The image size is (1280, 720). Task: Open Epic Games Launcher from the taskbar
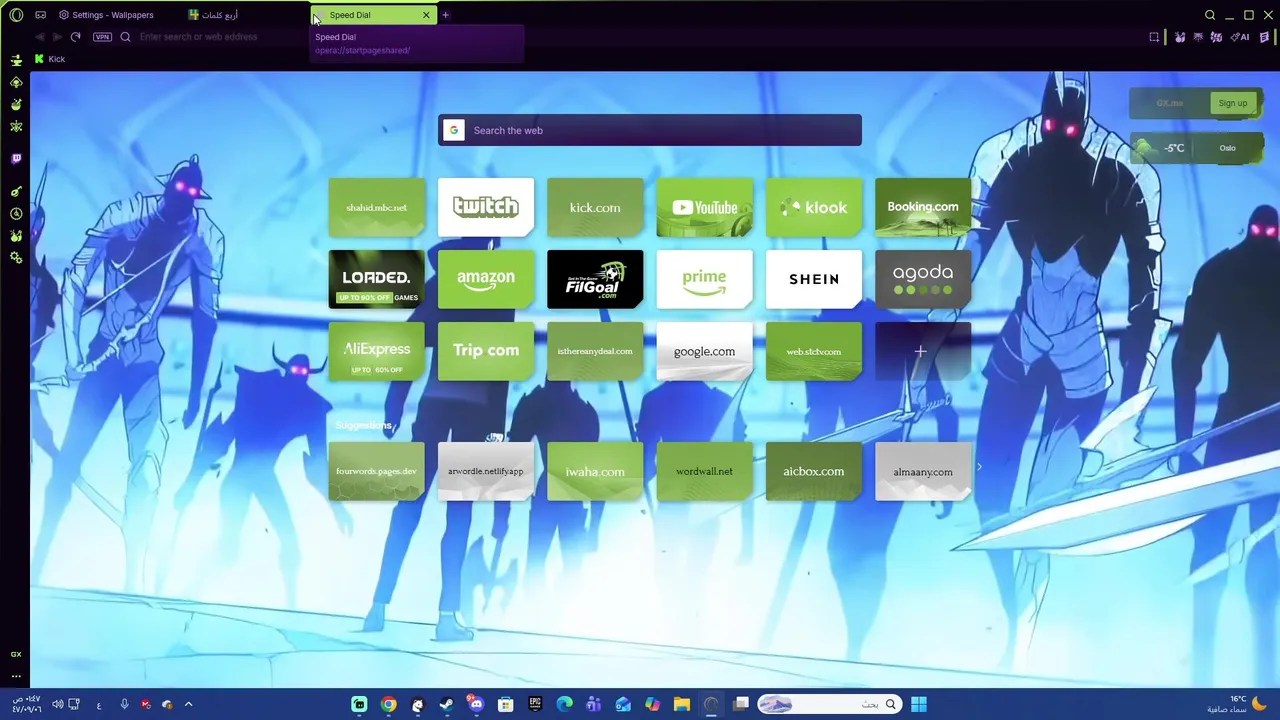(535, 705)
